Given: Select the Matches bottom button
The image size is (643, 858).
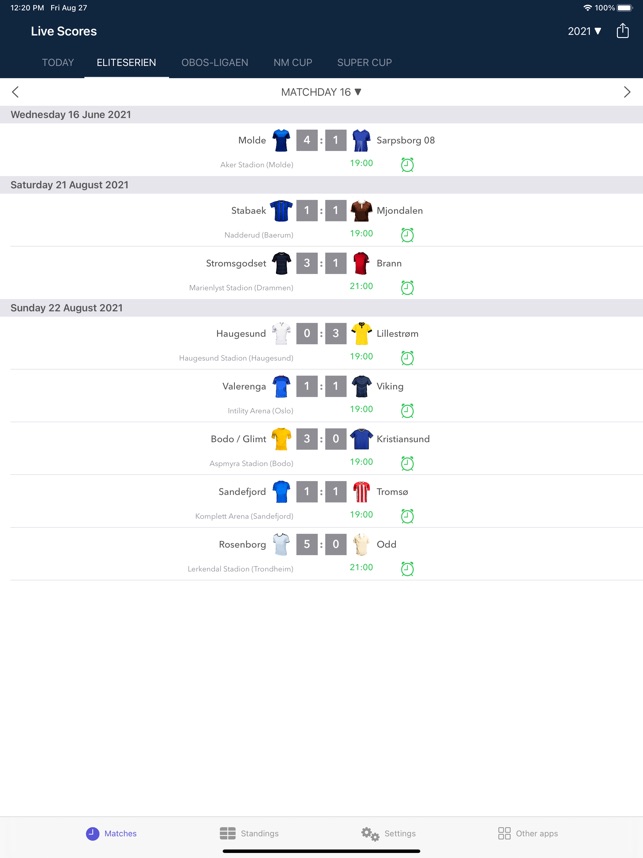Looking at the screenshot, I should 111,833.
